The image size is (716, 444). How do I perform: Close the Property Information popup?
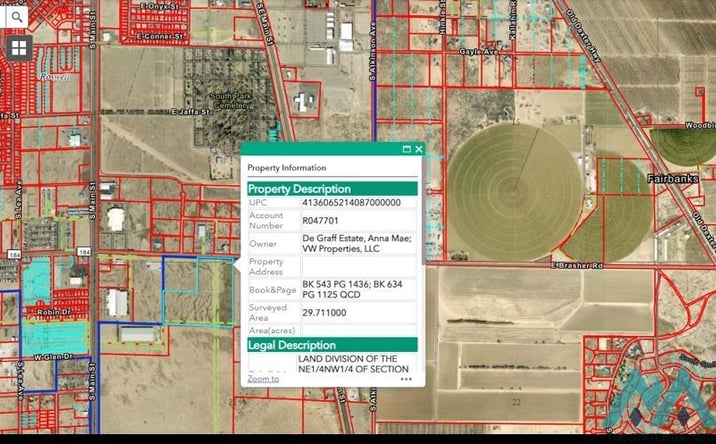[418, 149]
